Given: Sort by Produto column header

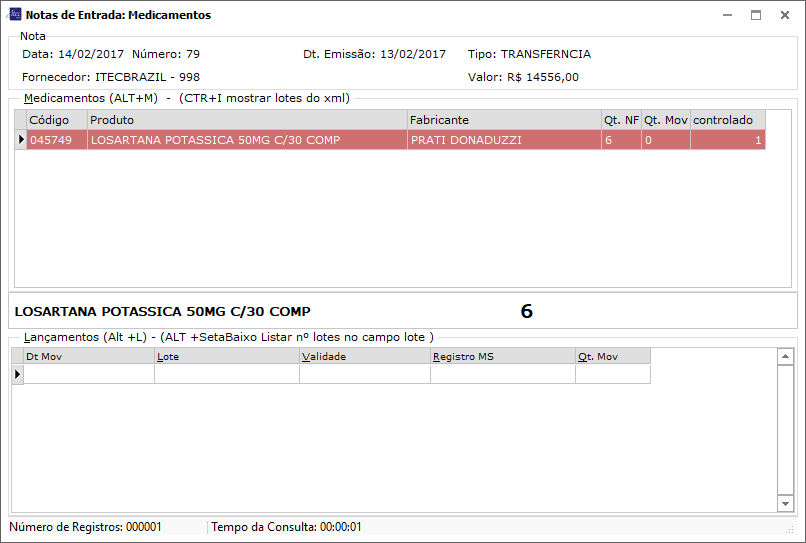Looking at the screenshot, I should click(x=247, y=120).
